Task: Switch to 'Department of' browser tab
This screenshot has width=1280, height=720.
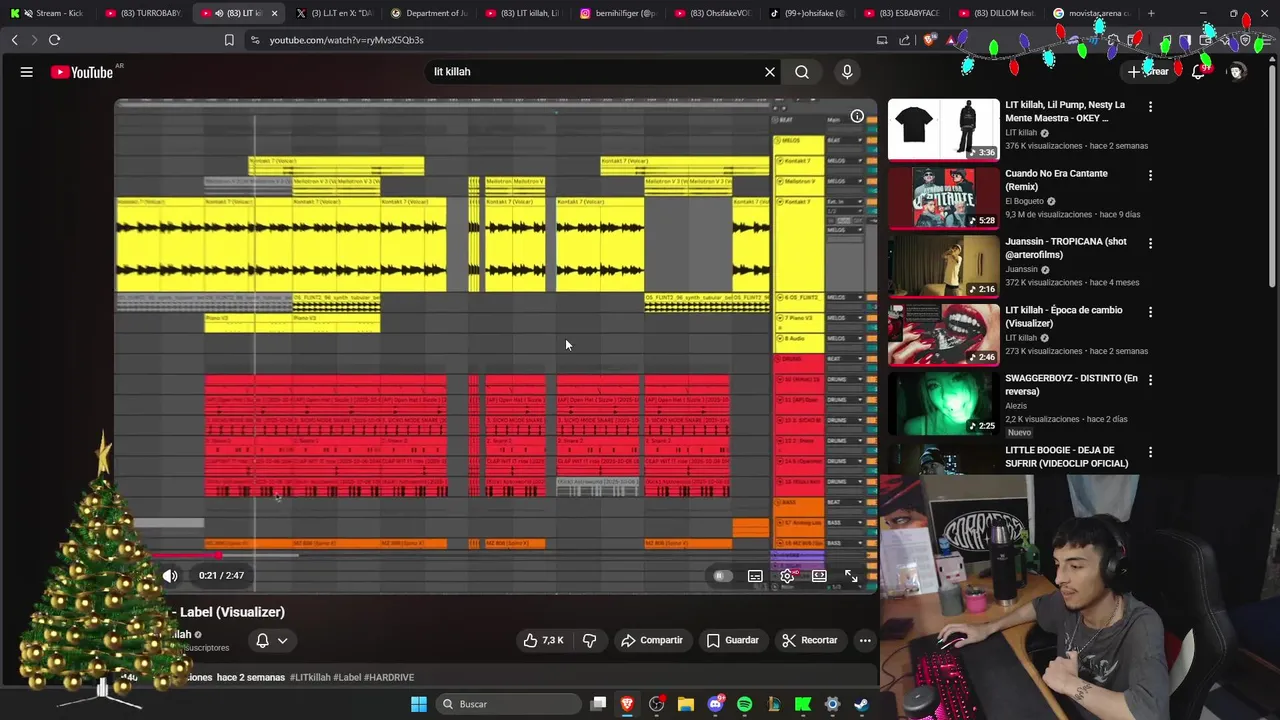Action: coord(430,13)
